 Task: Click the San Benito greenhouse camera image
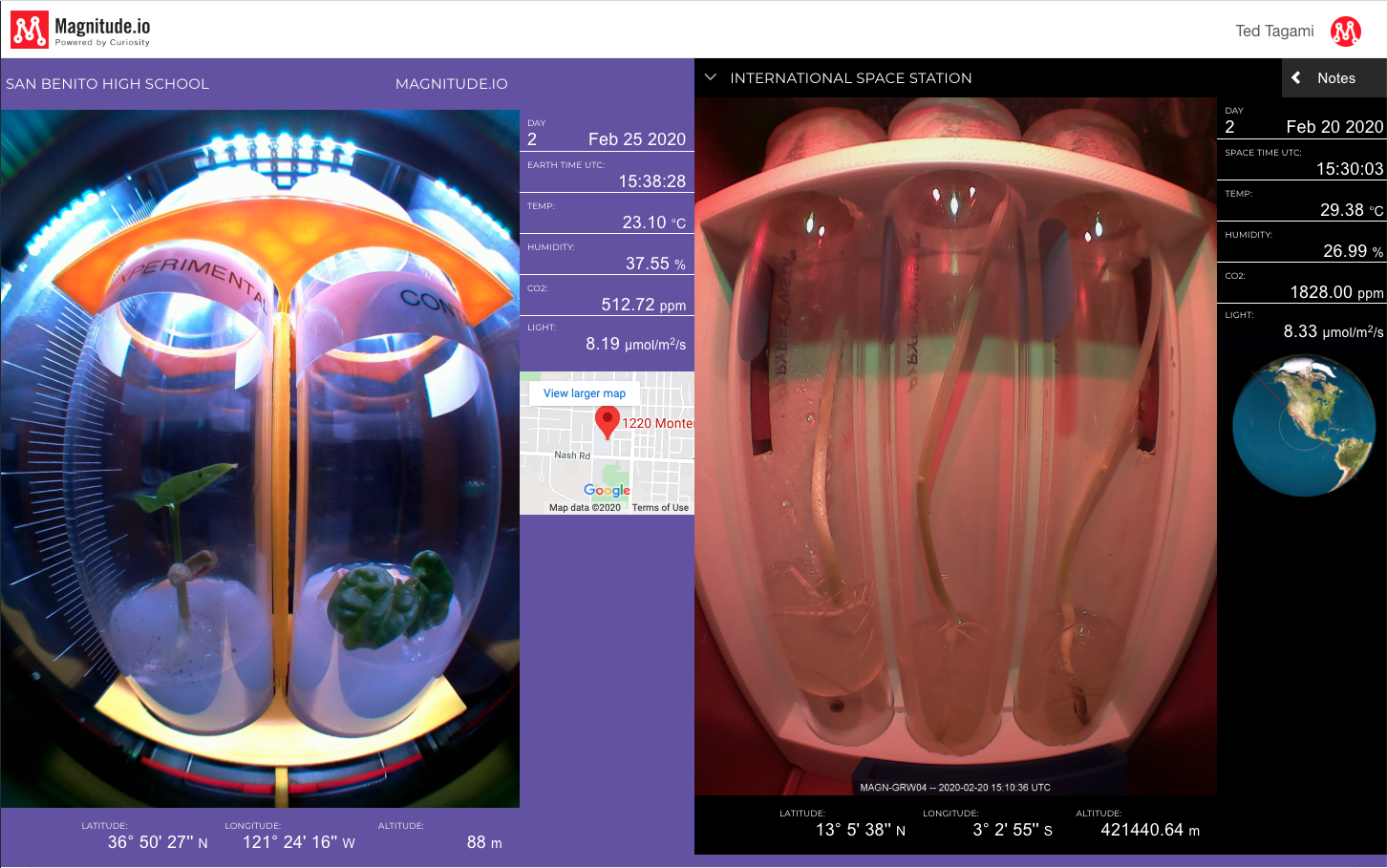260,458
